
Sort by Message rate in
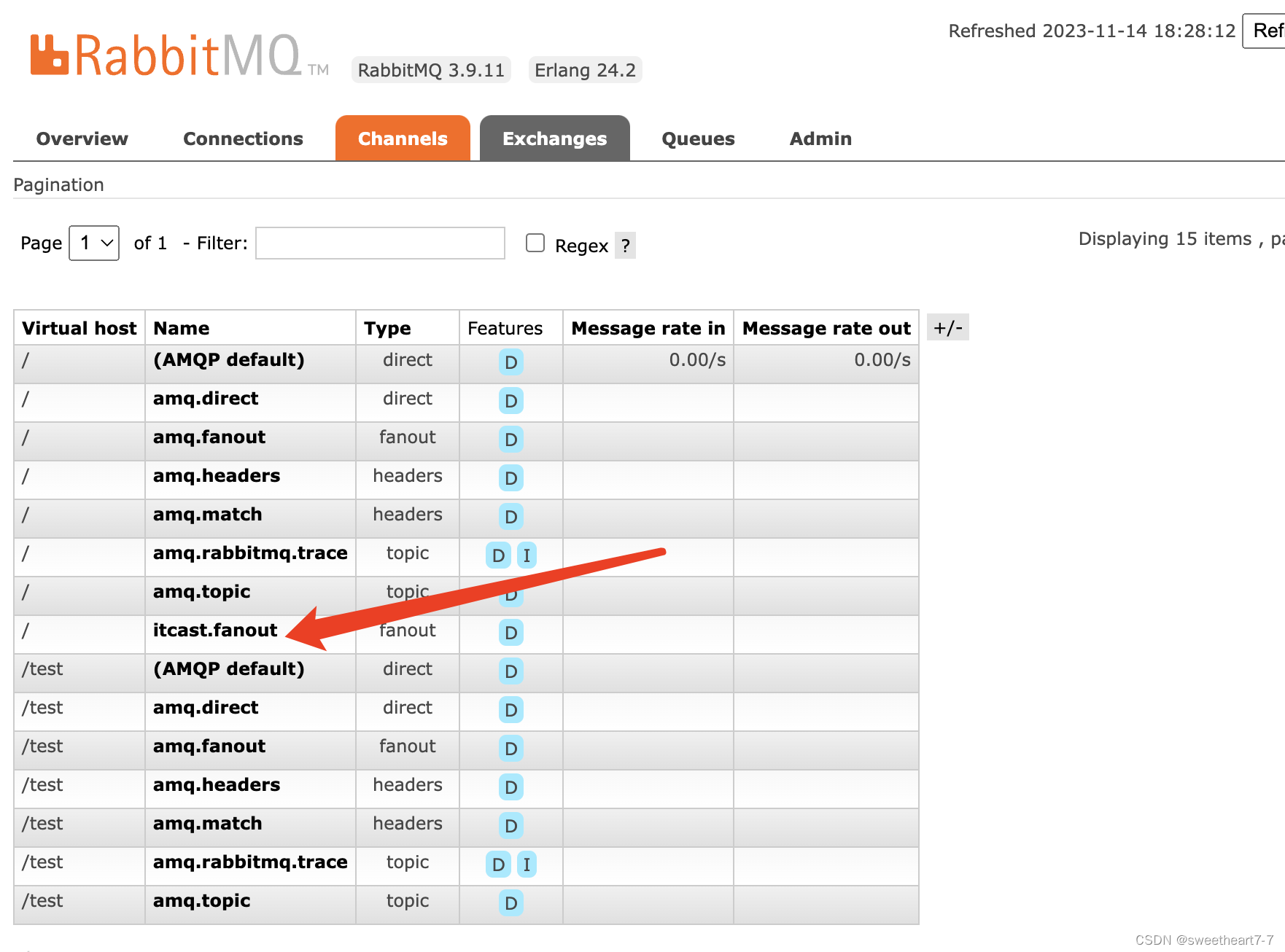point(648,329)
